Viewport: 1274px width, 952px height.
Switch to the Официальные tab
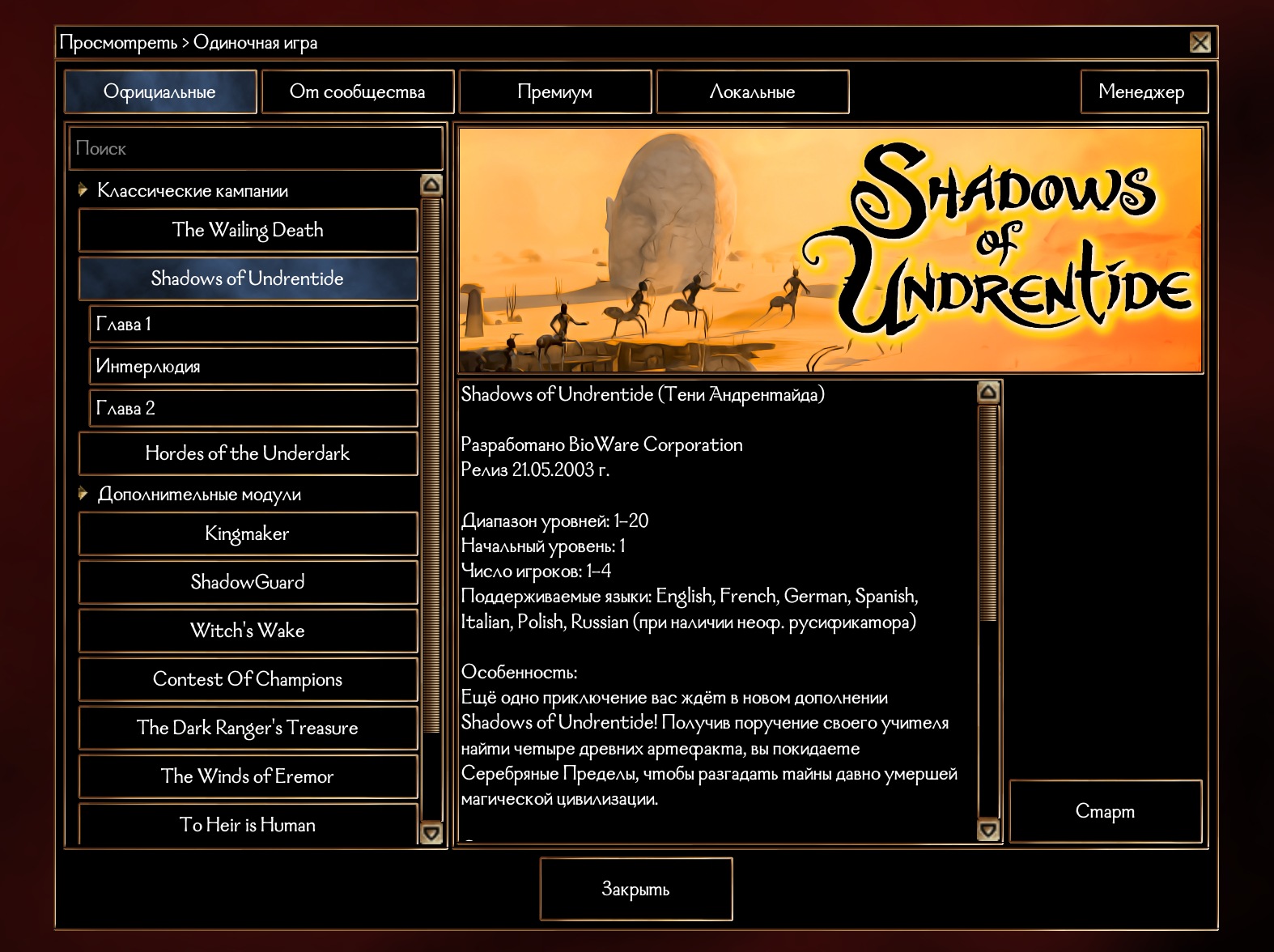click(160, 91)
